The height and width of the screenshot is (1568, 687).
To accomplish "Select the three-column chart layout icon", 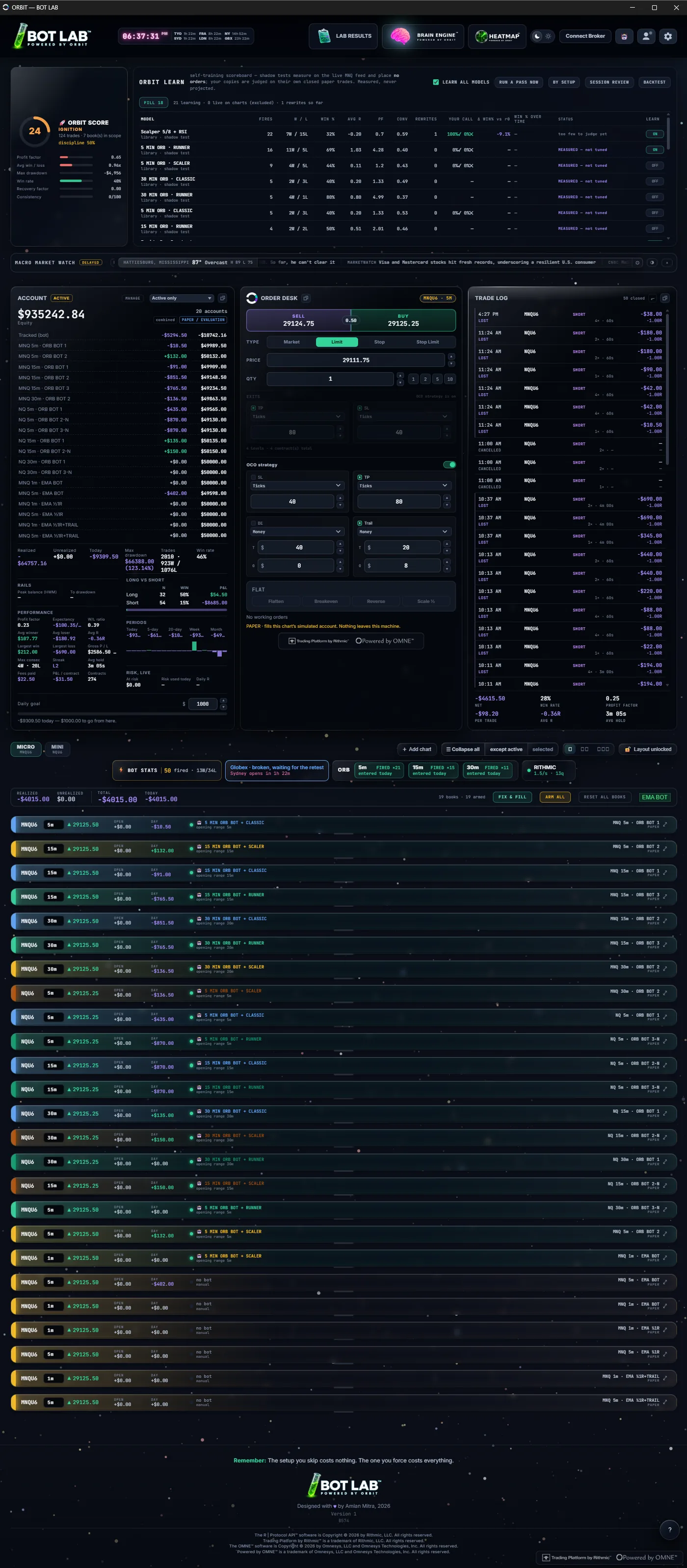I will point(602,749).
